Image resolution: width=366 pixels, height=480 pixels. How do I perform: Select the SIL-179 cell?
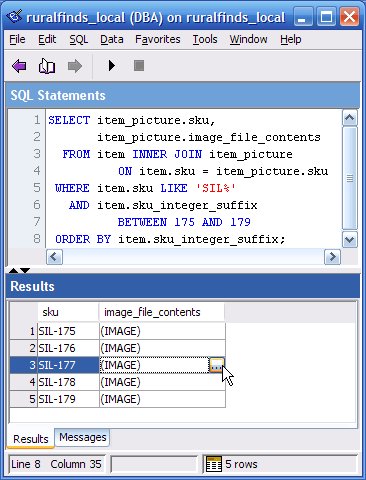tap(68, 399)
